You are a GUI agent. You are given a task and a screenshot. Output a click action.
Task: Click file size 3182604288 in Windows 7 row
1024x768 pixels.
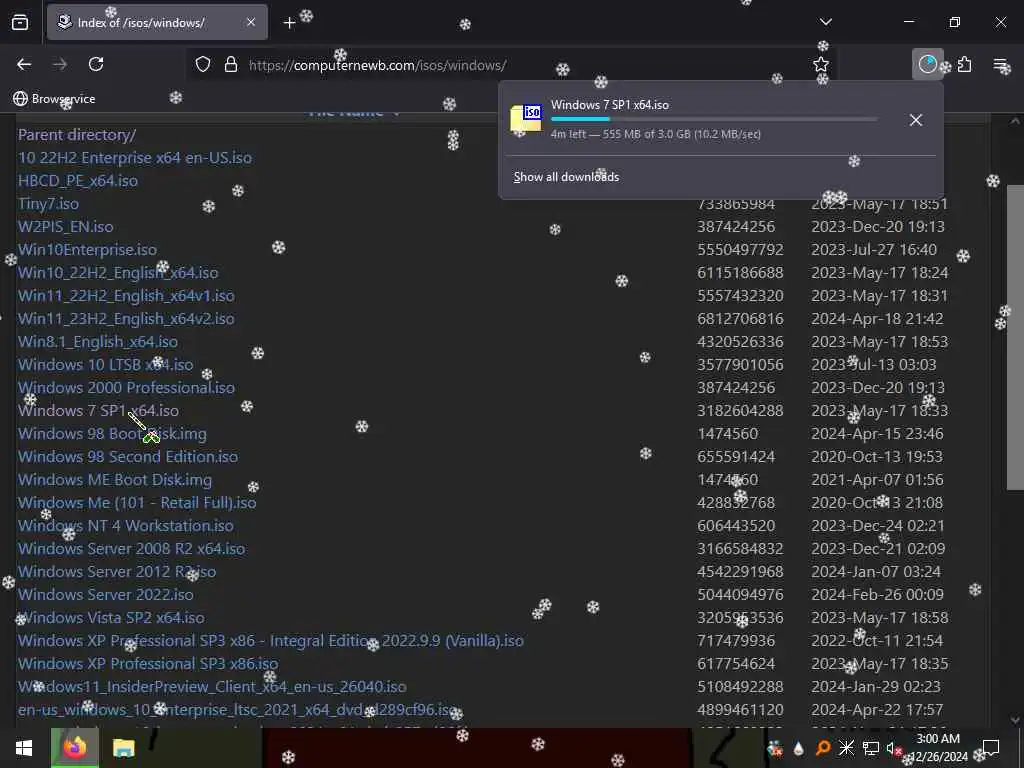[x=740, y=410]
